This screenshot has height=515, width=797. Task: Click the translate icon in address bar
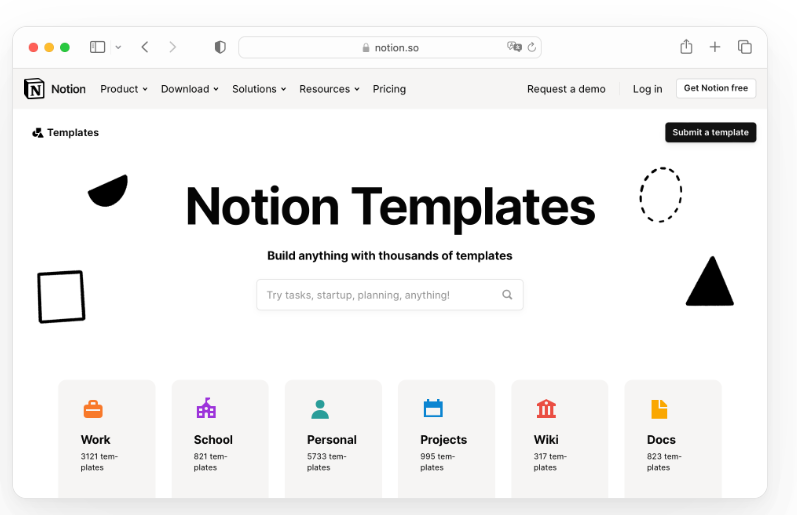[514, 47]
